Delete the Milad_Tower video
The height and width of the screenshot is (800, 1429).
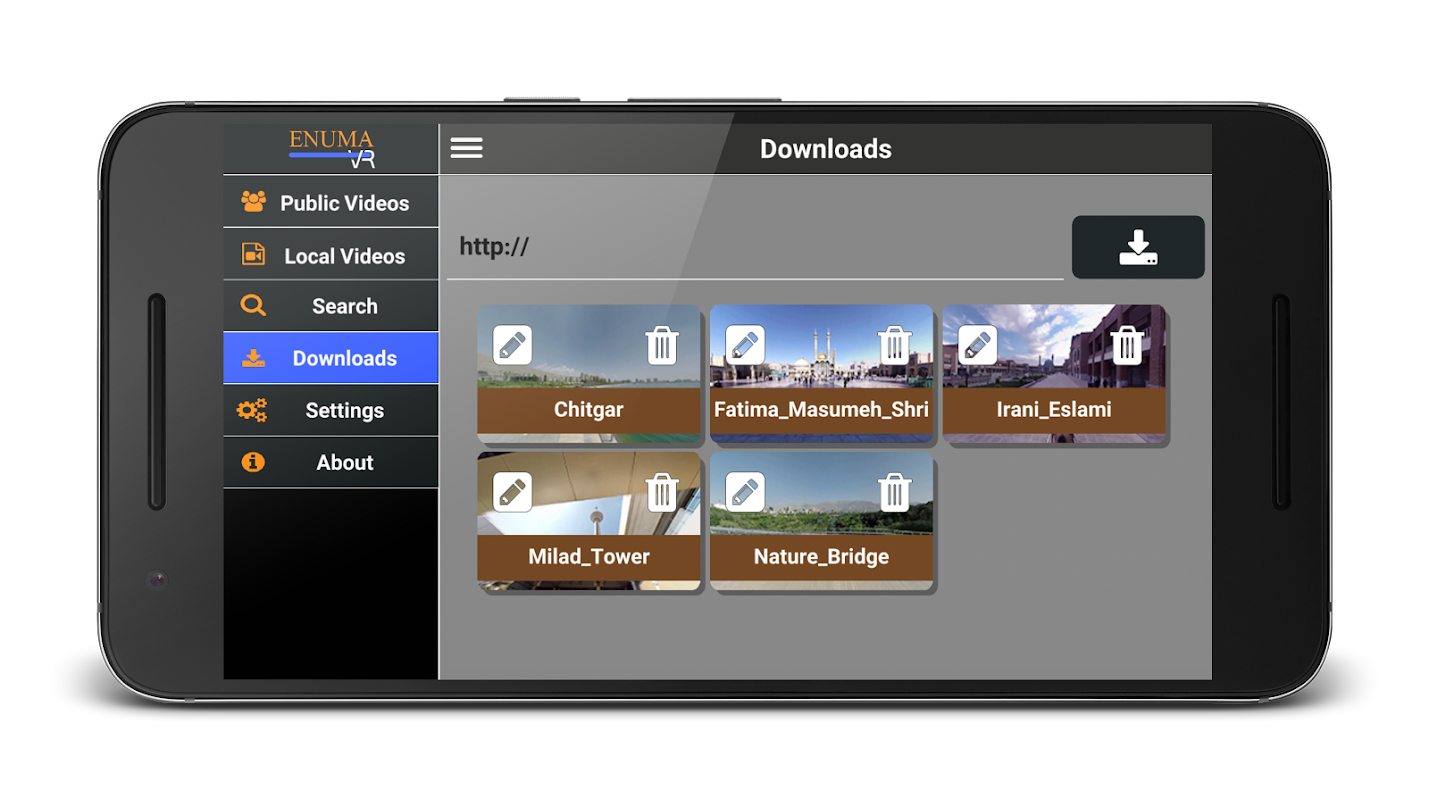[662, 492]
